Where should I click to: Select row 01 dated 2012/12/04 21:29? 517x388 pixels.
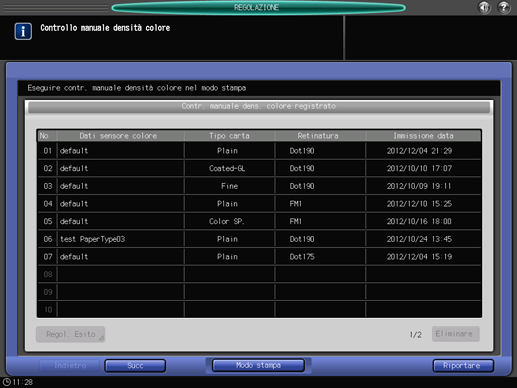click(x=259, y=151)
